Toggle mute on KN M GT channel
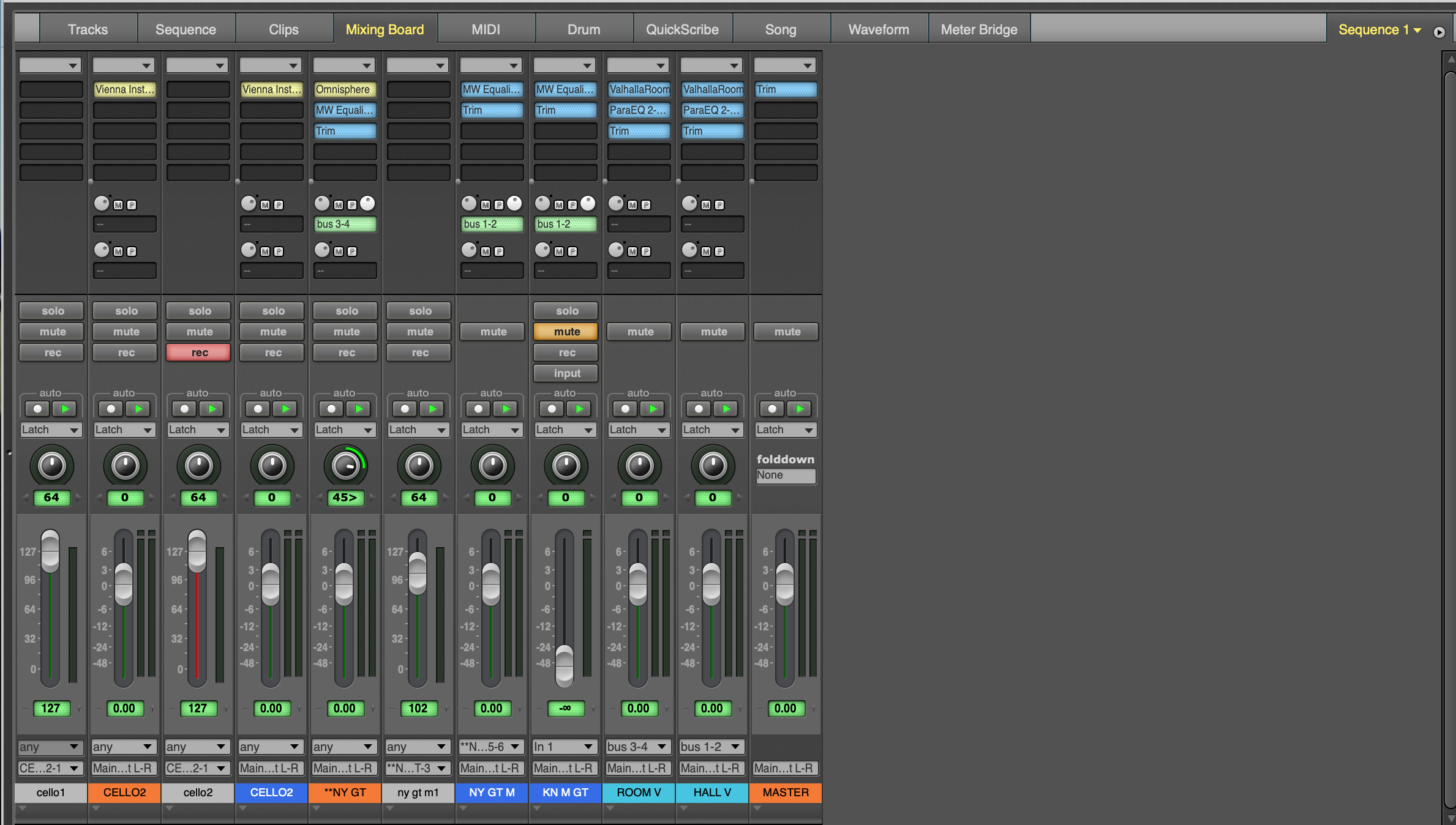 point(565,331)
